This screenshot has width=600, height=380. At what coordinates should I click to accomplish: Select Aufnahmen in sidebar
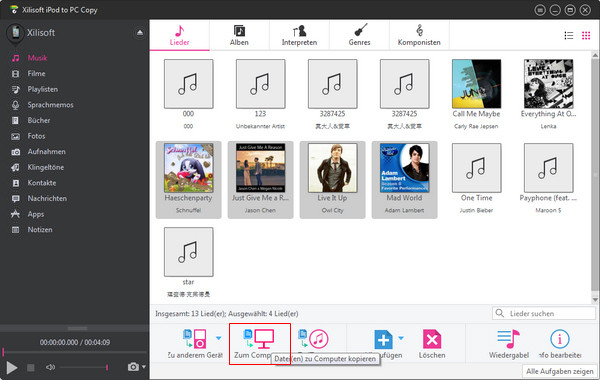[46, 152]
